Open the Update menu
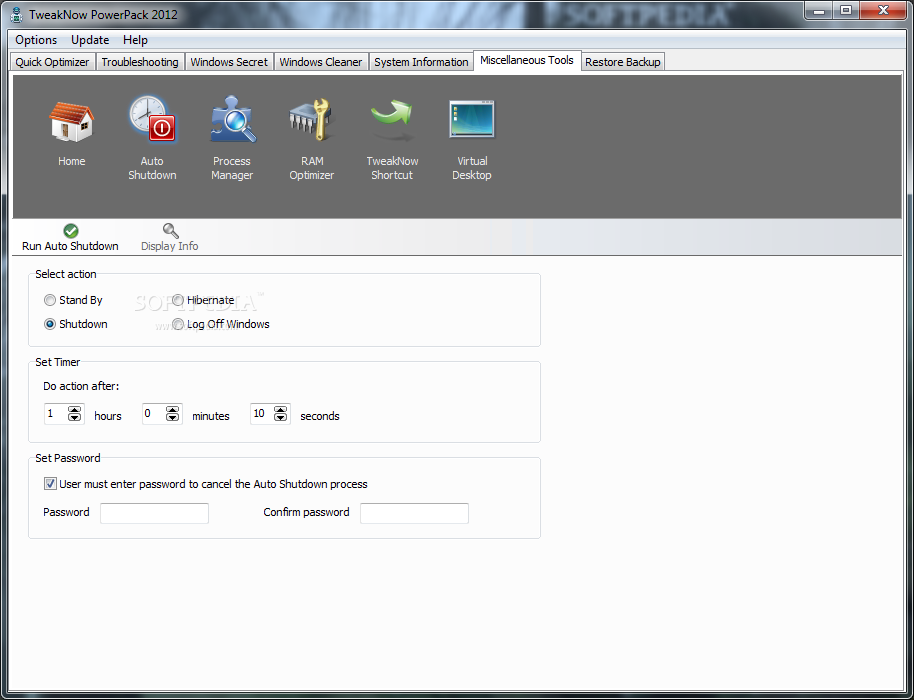The width and height of the screenshot is (914, 700). click(90, 40)
